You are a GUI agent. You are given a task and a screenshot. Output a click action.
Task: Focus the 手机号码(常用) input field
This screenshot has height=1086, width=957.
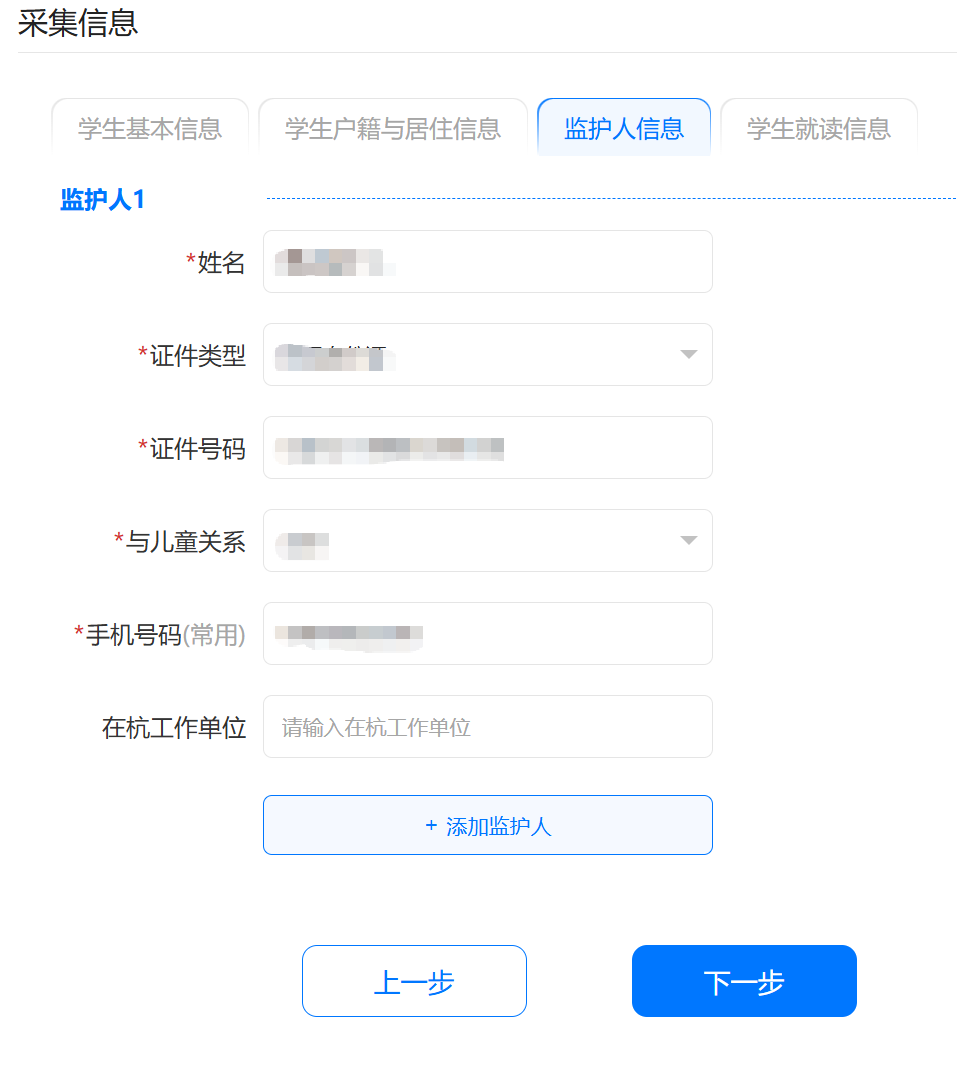tap(488, 634)
